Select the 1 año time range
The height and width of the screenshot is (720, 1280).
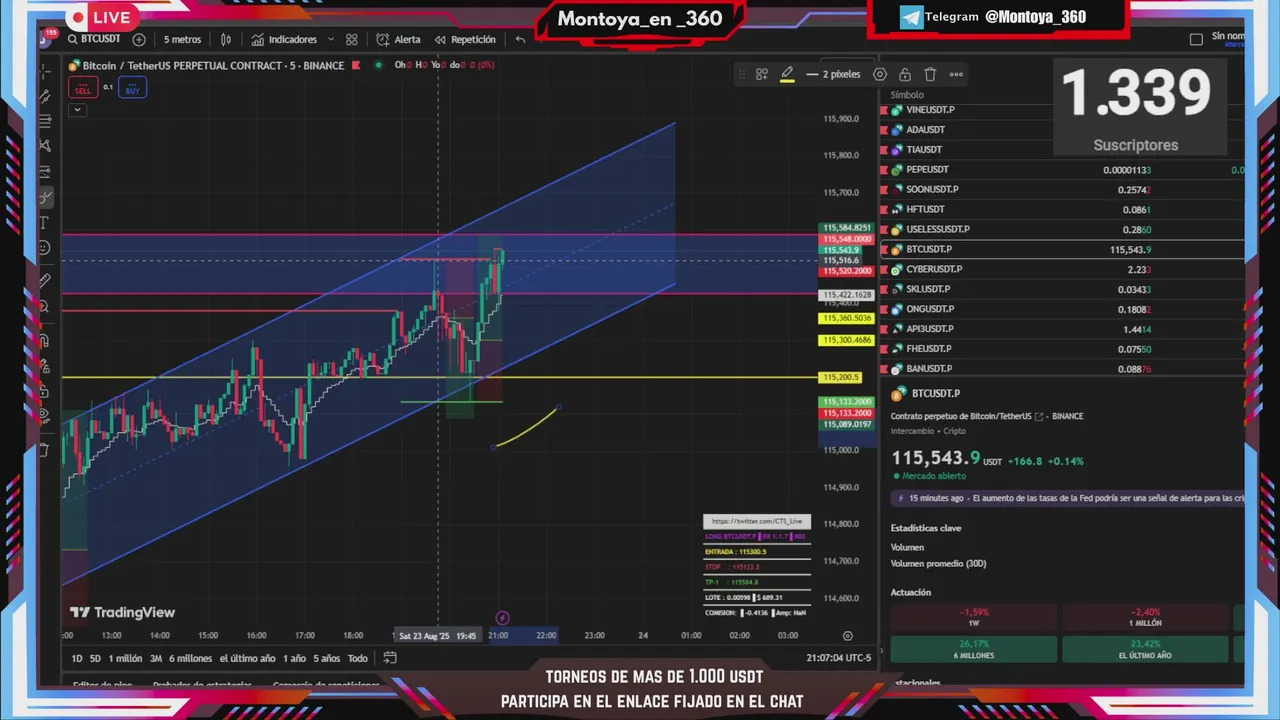point(294,658)
